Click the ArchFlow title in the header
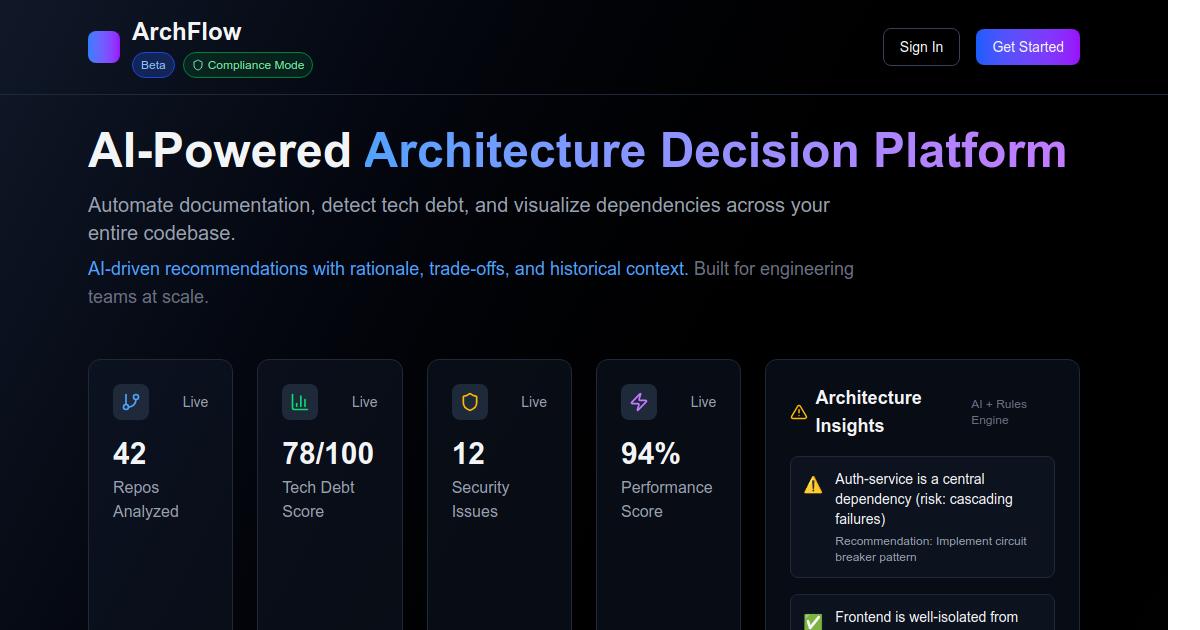Screen dimensions: 1200x630 pos(185,31)
